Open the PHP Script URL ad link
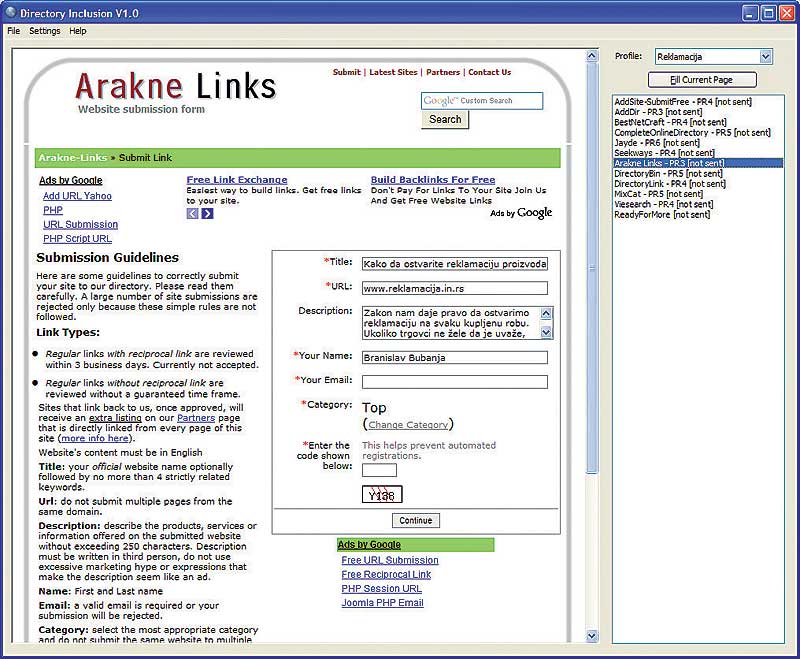Screen dimensions: 800x659 tap(77, 239)
